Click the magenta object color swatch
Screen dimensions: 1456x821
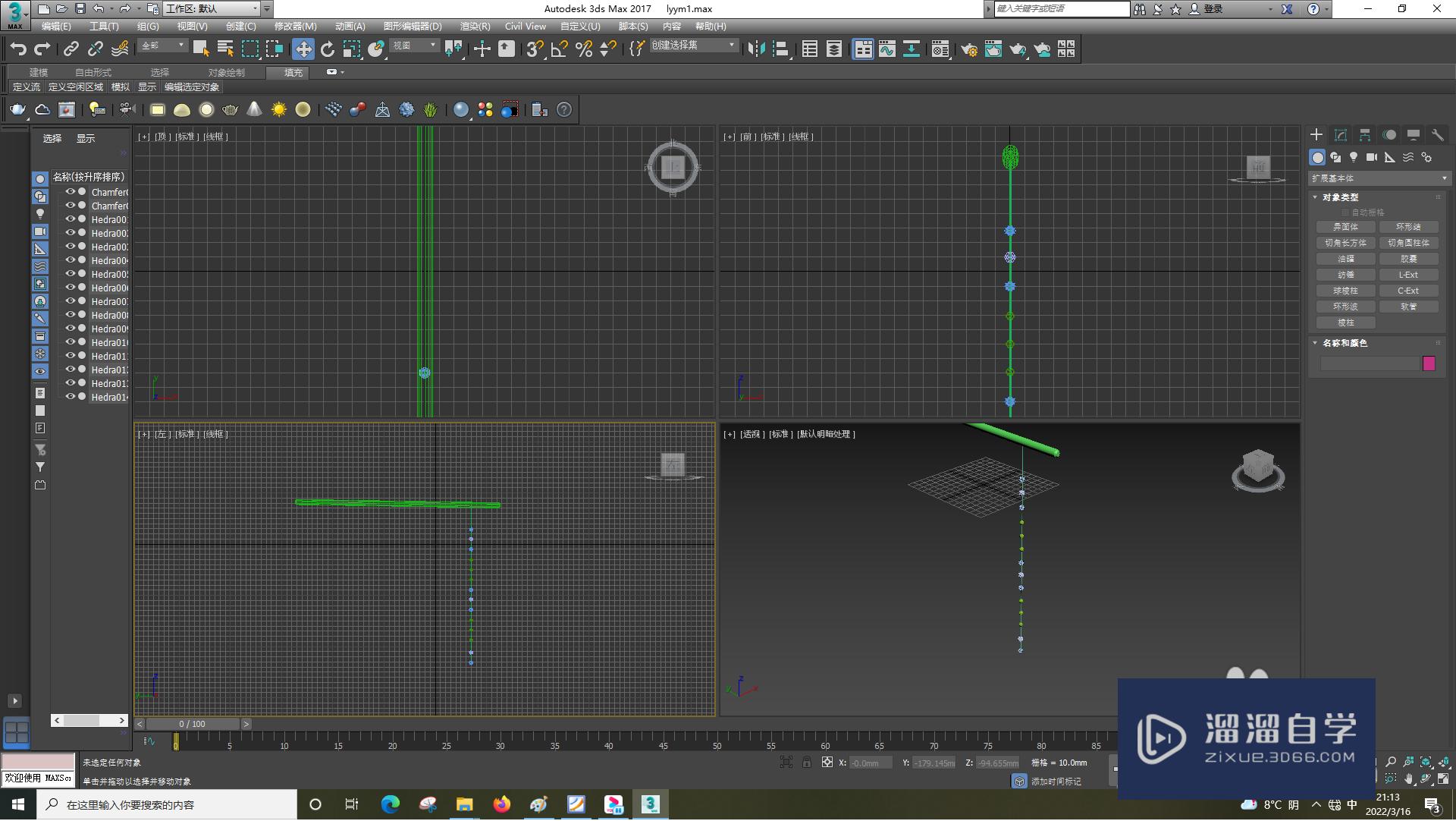tap(1429, 364)
